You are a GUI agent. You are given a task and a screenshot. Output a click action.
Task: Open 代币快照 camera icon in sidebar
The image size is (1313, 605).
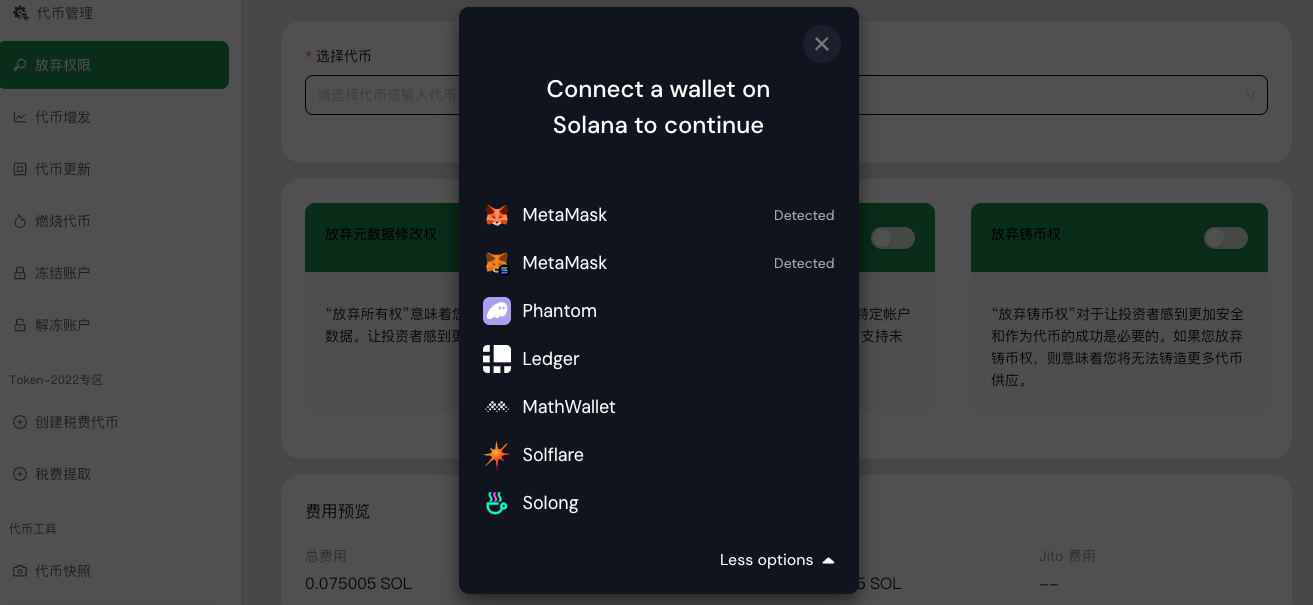(20, 571)
